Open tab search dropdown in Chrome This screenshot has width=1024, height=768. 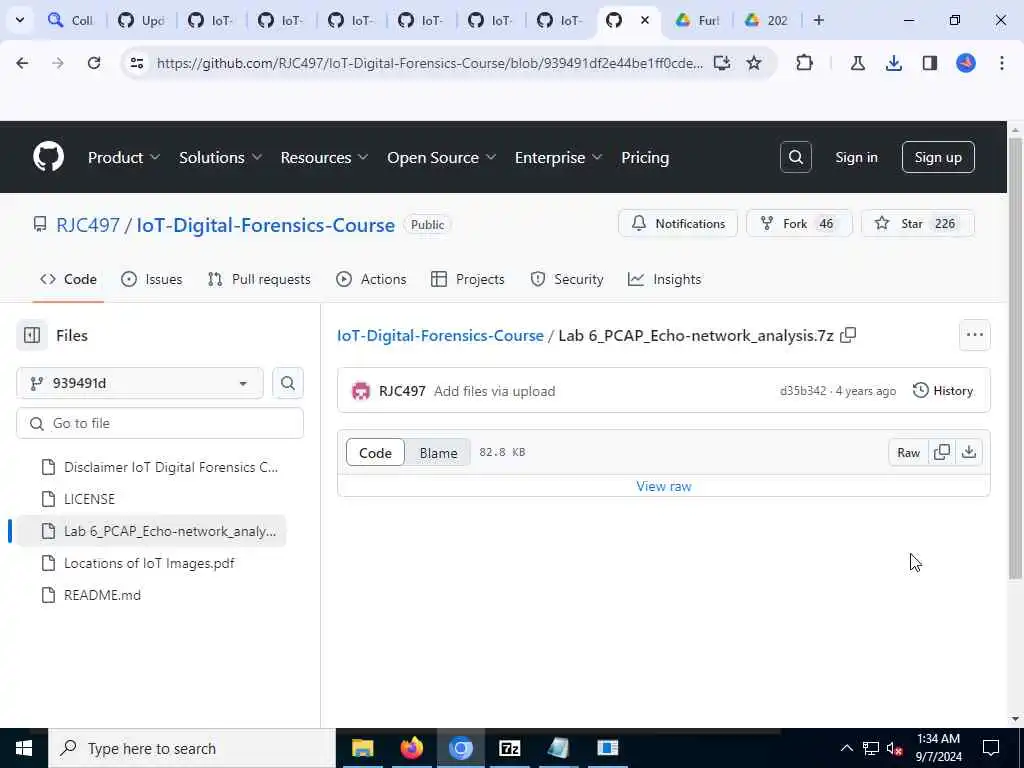click(20, 20)
